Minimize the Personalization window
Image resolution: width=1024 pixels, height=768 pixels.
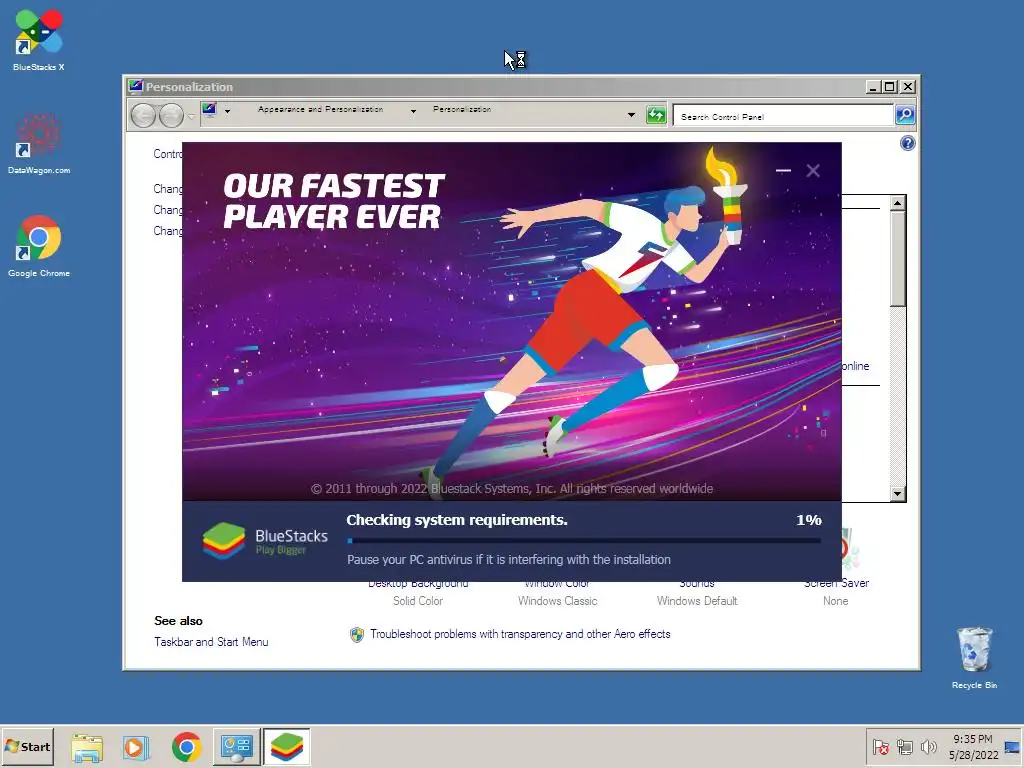tap(873, 87)
